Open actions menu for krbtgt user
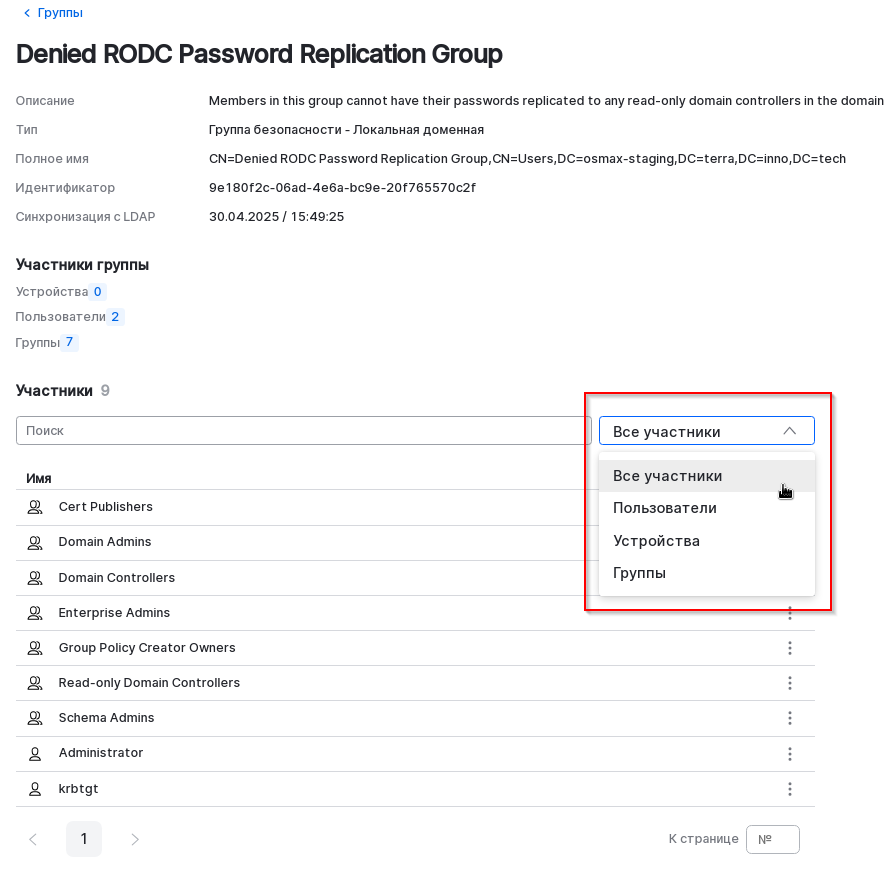Image resolution: width=890 pixels, height=884 pixels. point(790,789)
